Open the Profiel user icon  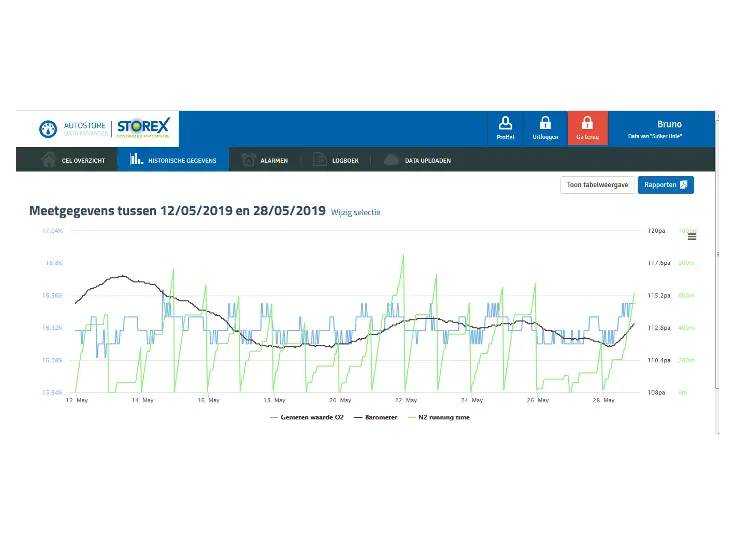tap(505, 124)
